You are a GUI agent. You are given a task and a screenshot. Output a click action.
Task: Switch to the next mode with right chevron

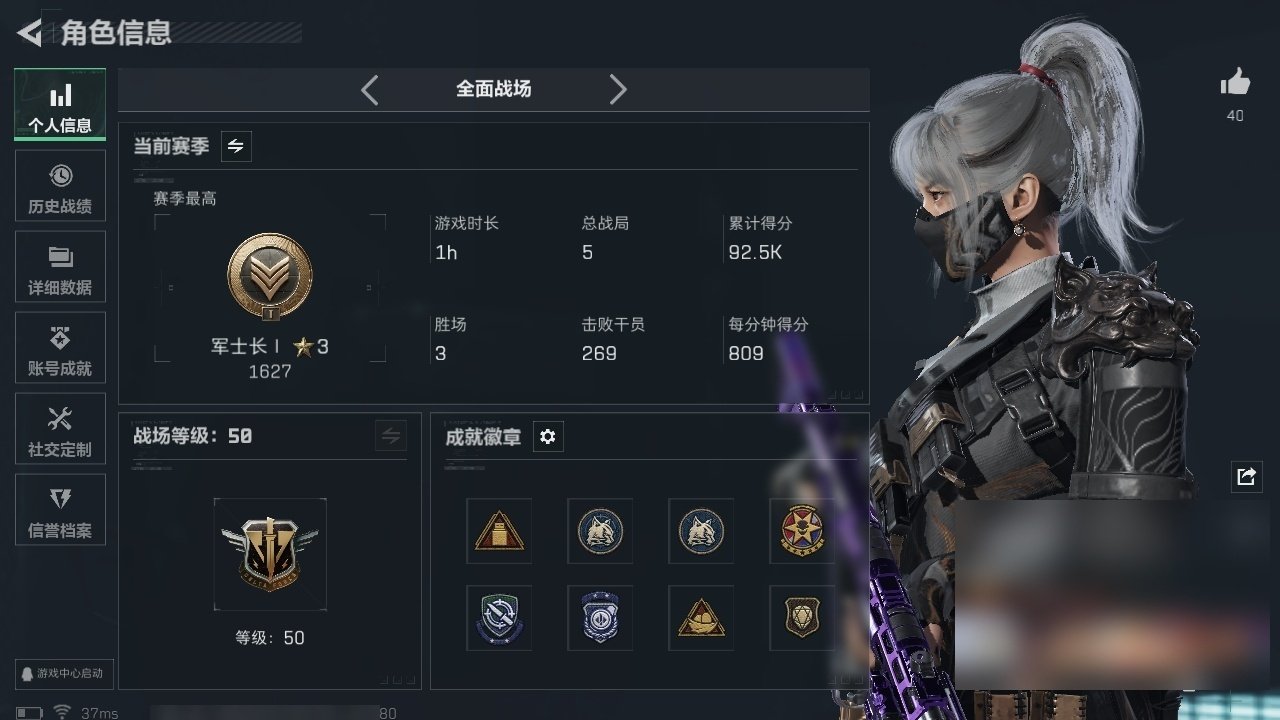pyautogui.click(x=618, y=90)
